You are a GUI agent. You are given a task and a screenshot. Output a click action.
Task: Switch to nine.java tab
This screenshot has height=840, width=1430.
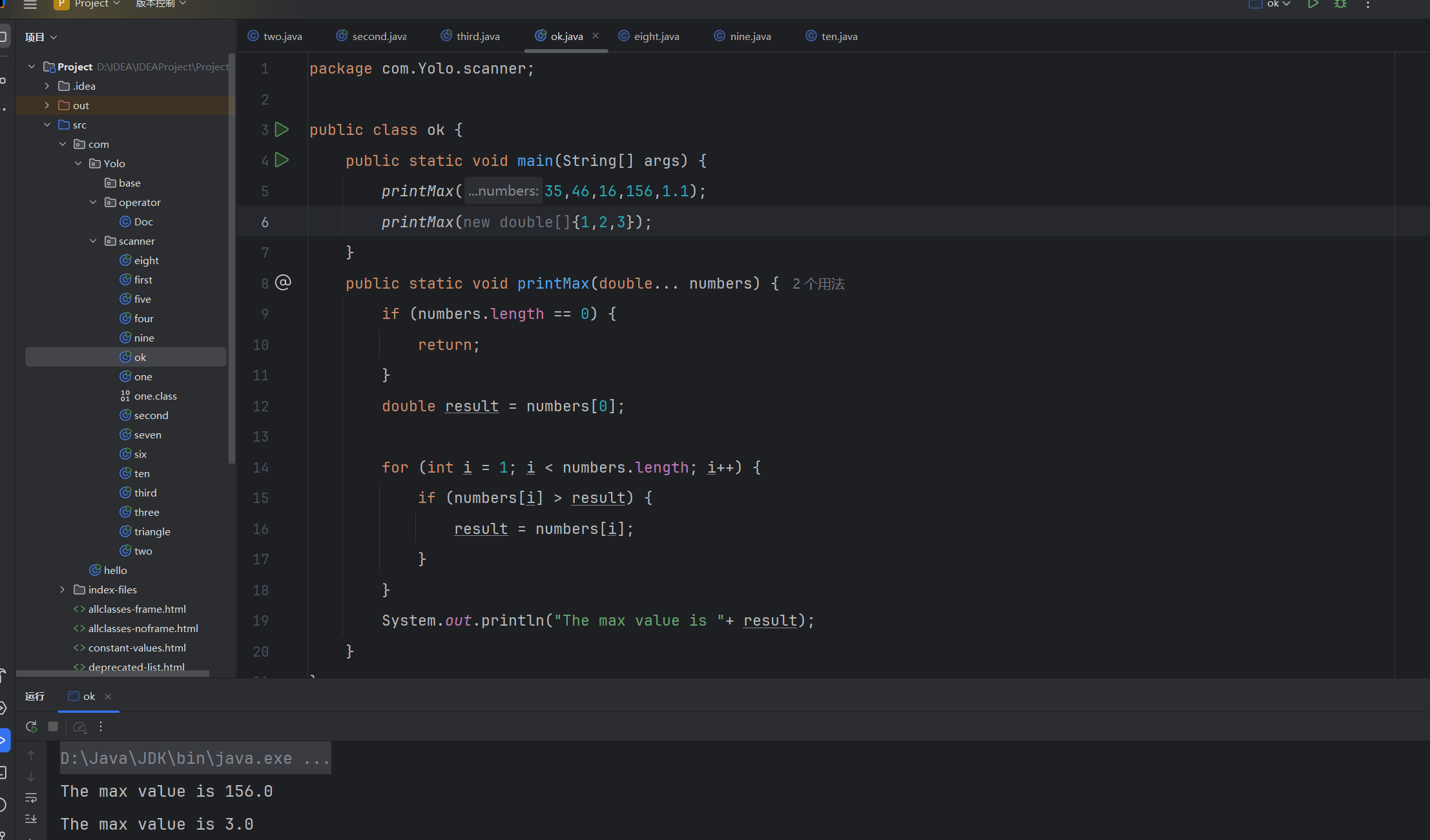pos(743,36)
